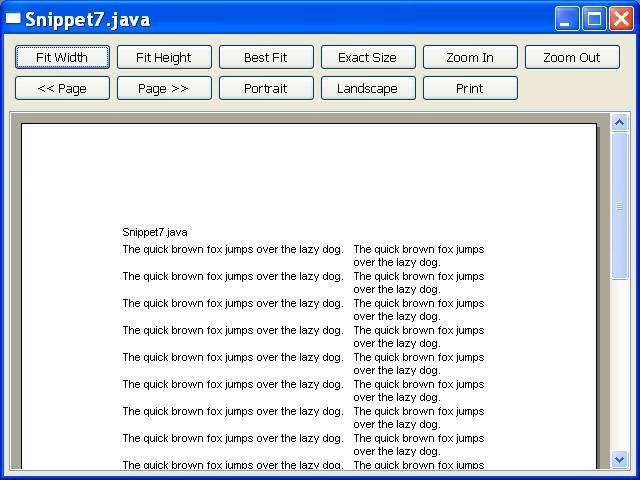Click Zoom In to enlarge preview
This screenshot has width=640, height=480.
pyautogui.click(x=470, y=57)
